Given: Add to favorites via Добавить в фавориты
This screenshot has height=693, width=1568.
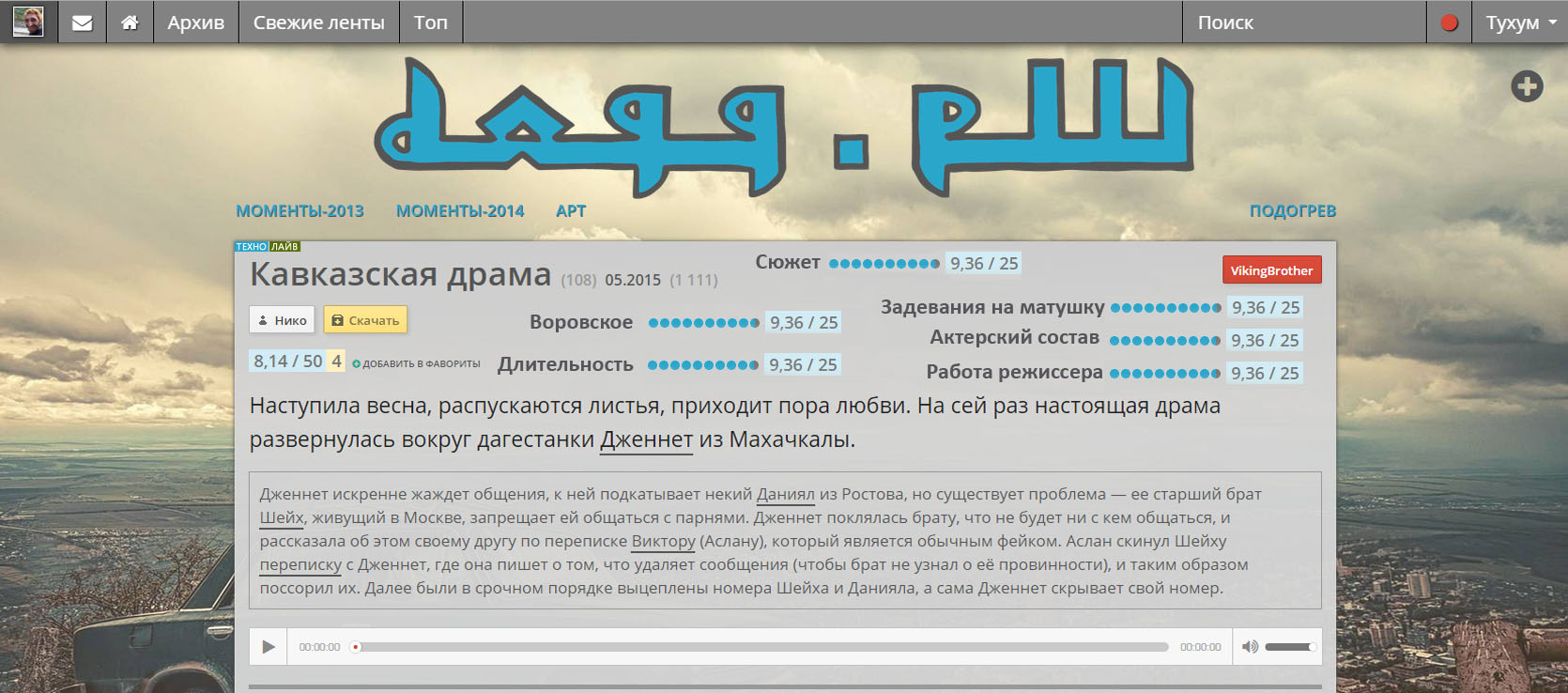Looking at the screenshot, I should [x=416, y=363].
